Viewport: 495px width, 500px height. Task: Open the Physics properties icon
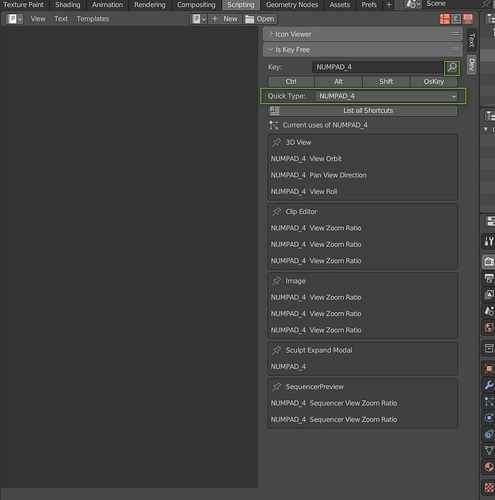pyautogui.click(x=489, y=418)
